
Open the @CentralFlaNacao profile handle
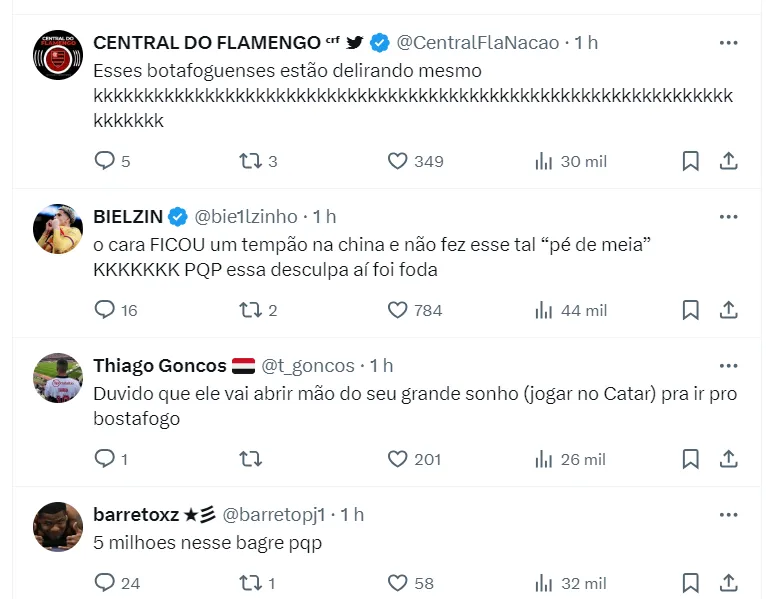[x=477, y=43]
